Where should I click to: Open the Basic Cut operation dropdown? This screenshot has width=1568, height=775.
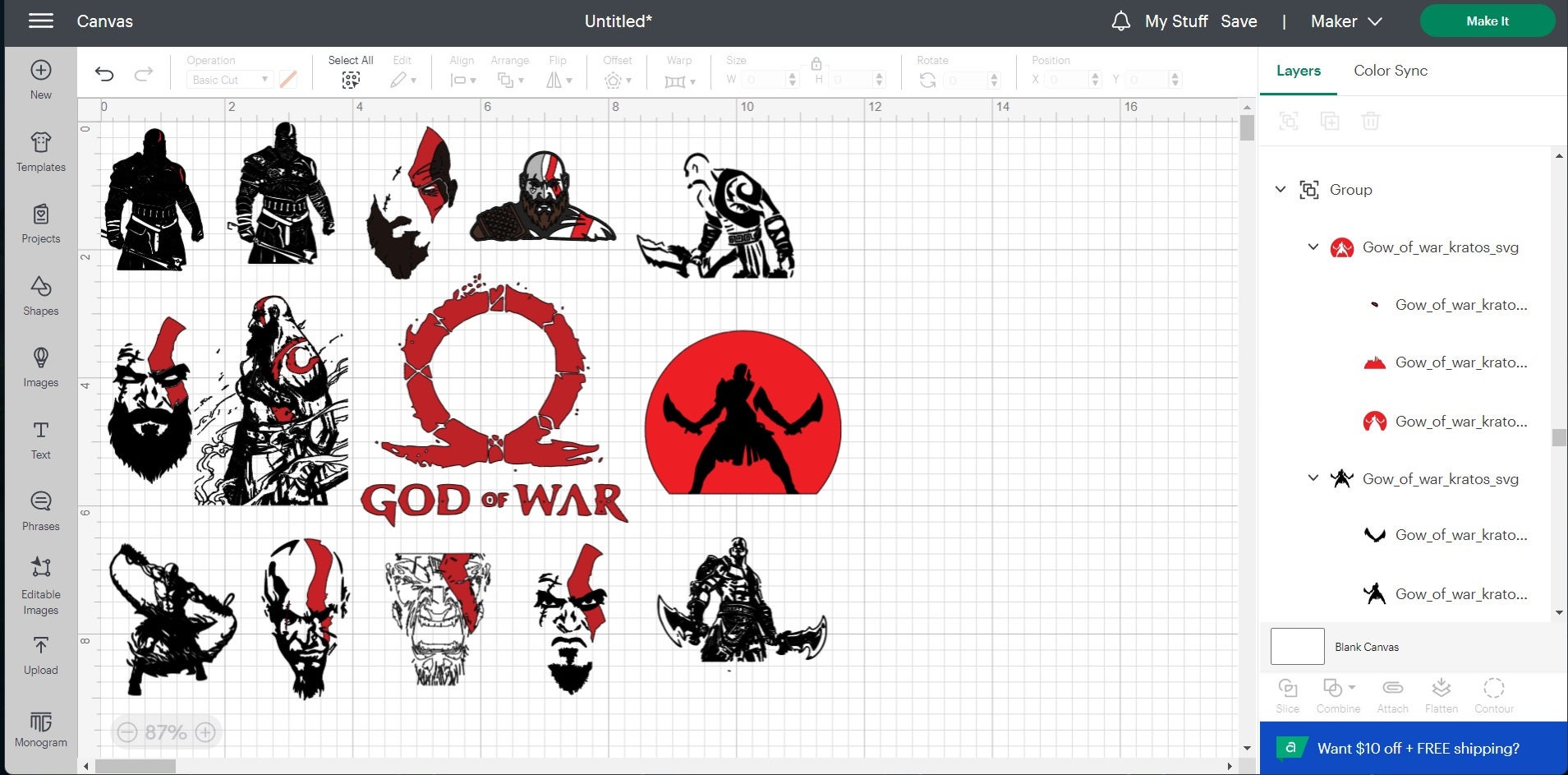pos(230,80)
